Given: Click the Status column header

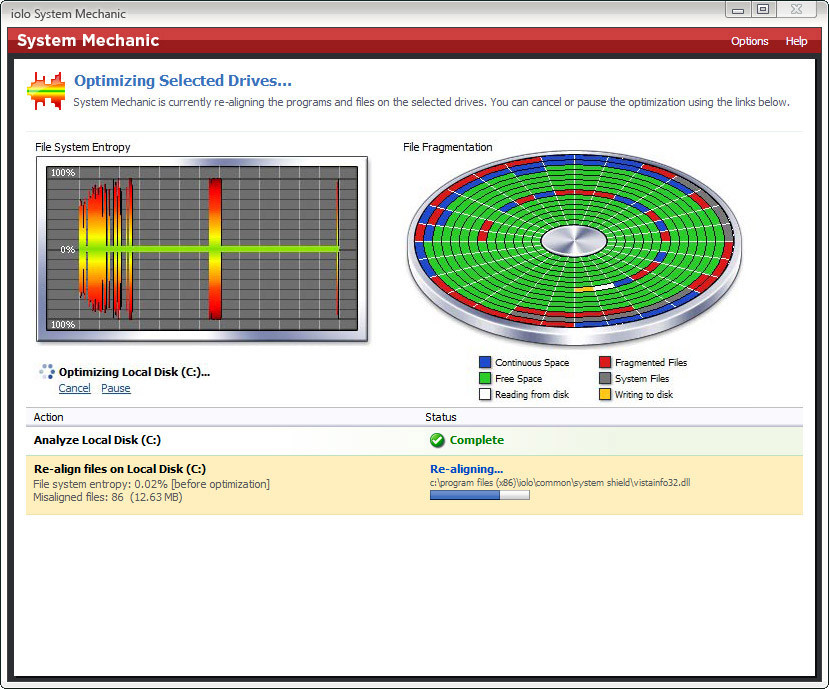Looking at the screenshot, I should click(x=440, y=417).
